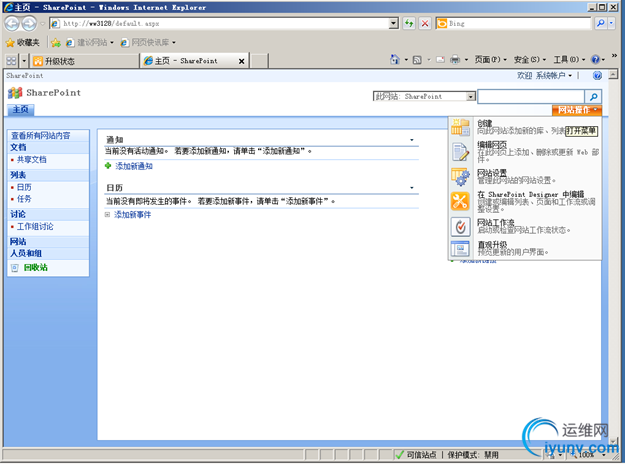Image resolution: width=625 pixels, height=464 pixels.
Task: Go forward with the browser forward arrow
Action: pos(29,24)
